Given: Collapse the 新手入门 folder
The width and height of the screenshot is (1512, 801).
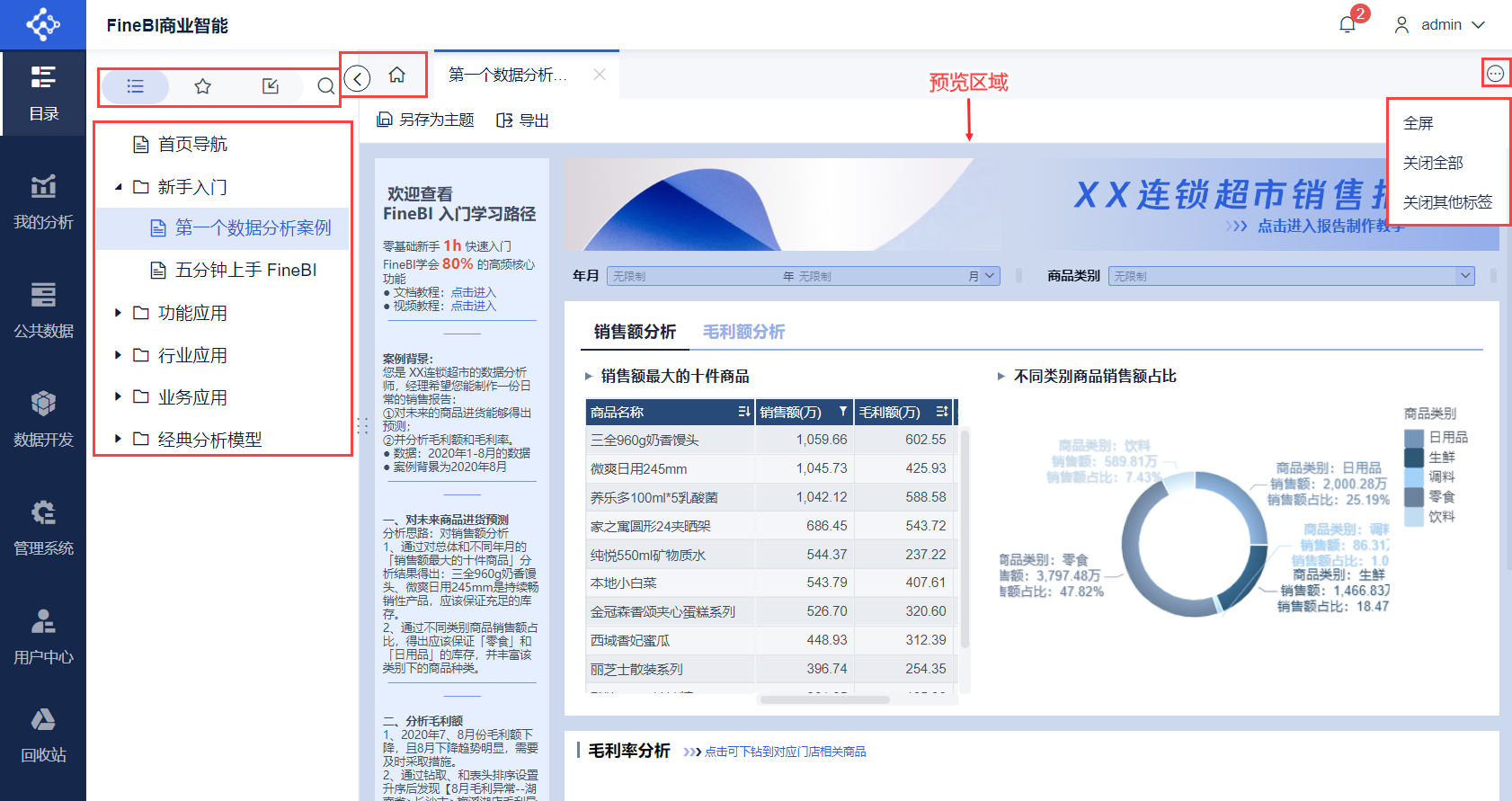Looking at the screenshot, I should (x=118, y=187).
